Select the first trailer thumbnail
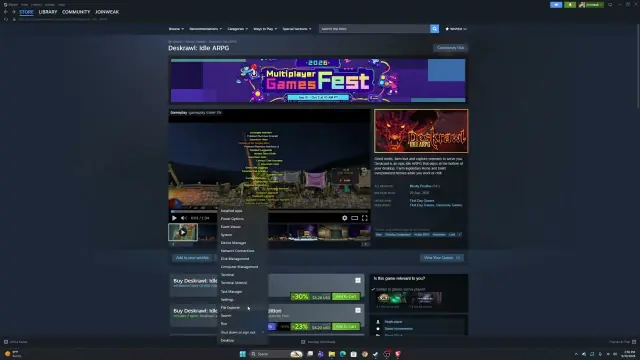This screenshot has width=640, height=360. 183,232
